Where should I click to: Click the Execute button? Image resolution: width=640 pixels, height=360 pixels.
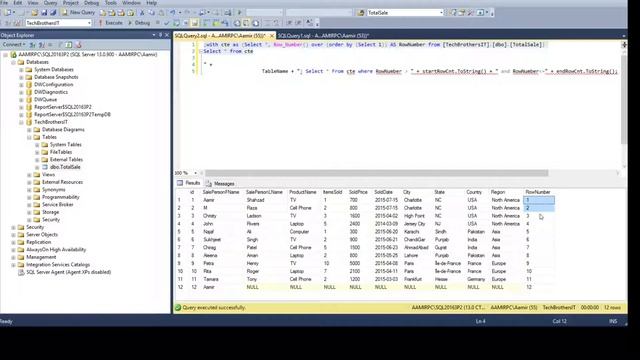point(110,23)
